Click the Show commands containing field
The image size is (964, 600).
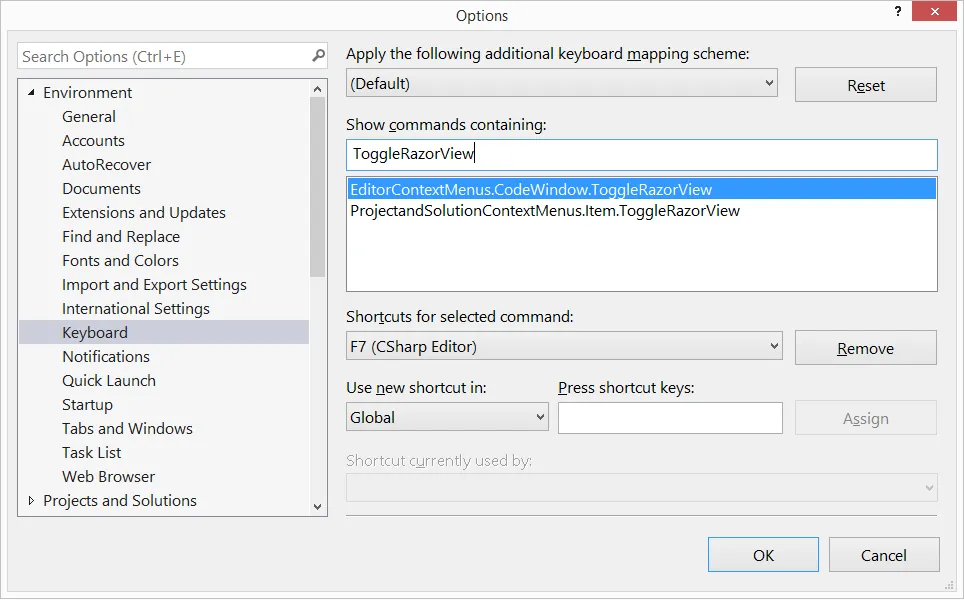(641, 154)
